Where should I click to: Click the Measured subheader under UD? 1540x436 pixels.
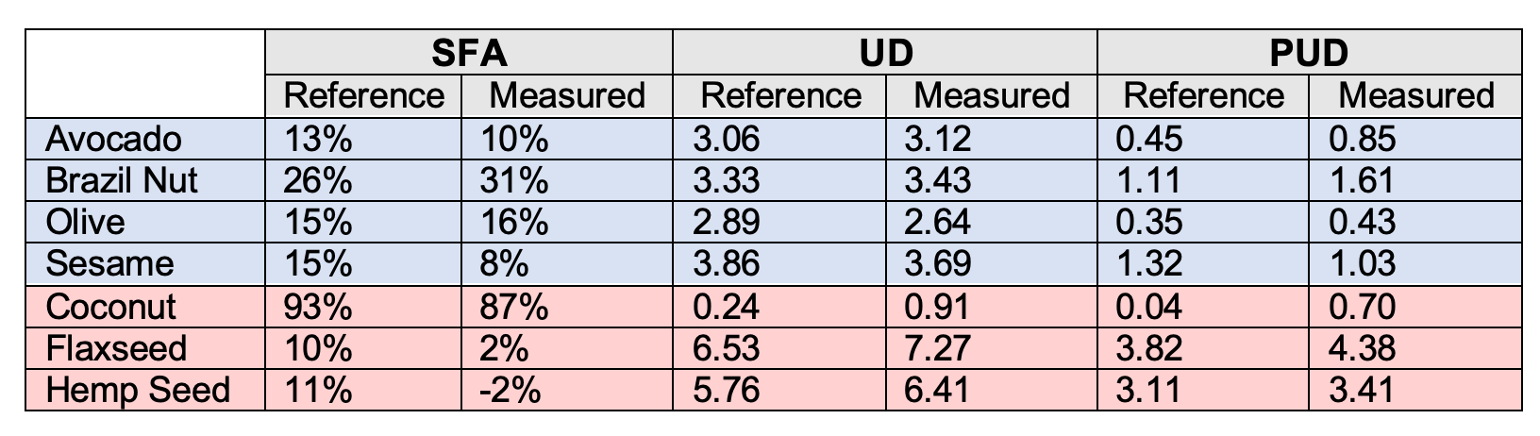pyautogui.click(x=991, y=96)
